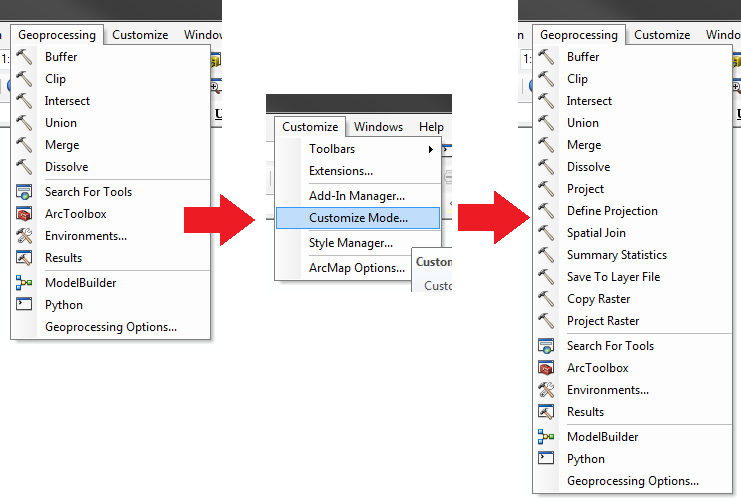Image resolution: width=741 pixels, height=501 pixels.
Task: Launch the Add-In Manager... entry
Action: click(x=357, y=196)
